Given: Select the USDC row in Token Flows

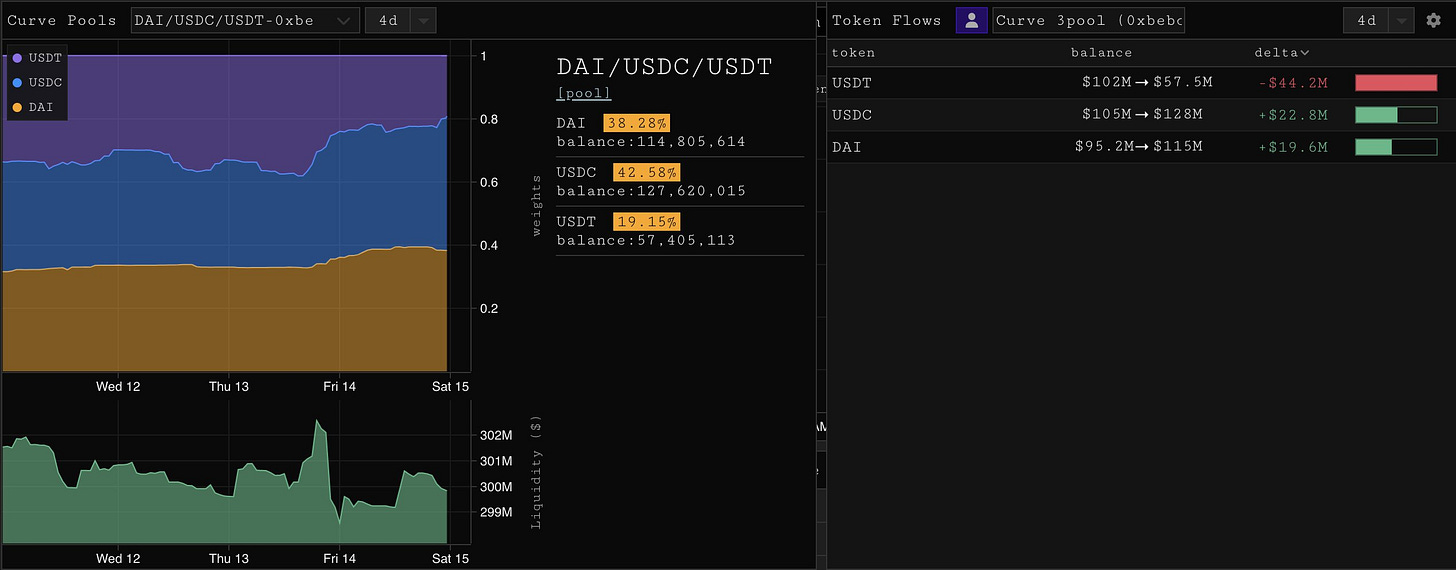Looking at the screenshot, I should [1141, 115].
